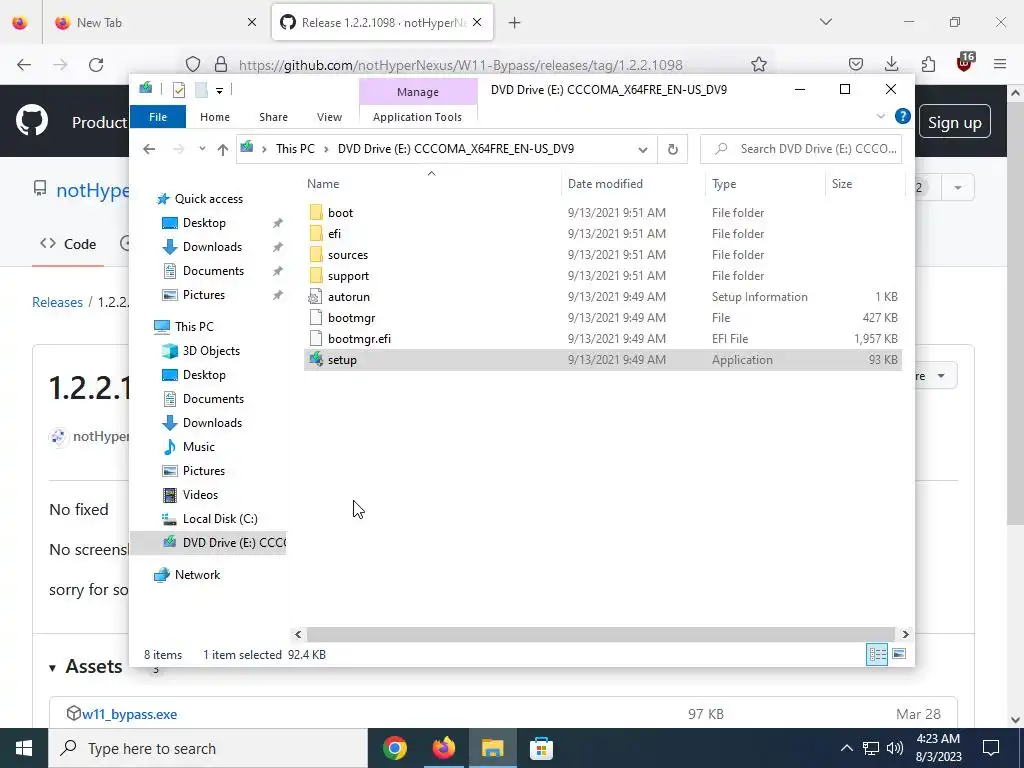Click the GitHub Sign up button
This screenshot has height=768, width=1024.
[x=954, y=122]
